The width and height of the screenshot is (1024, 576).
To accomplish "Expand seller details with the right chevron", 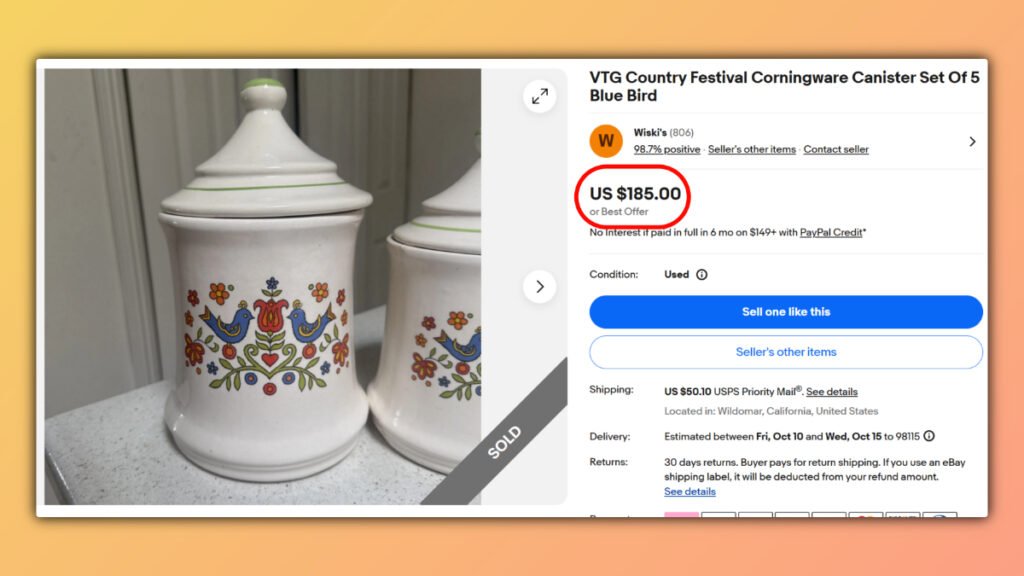I will [x=972, y=141].
